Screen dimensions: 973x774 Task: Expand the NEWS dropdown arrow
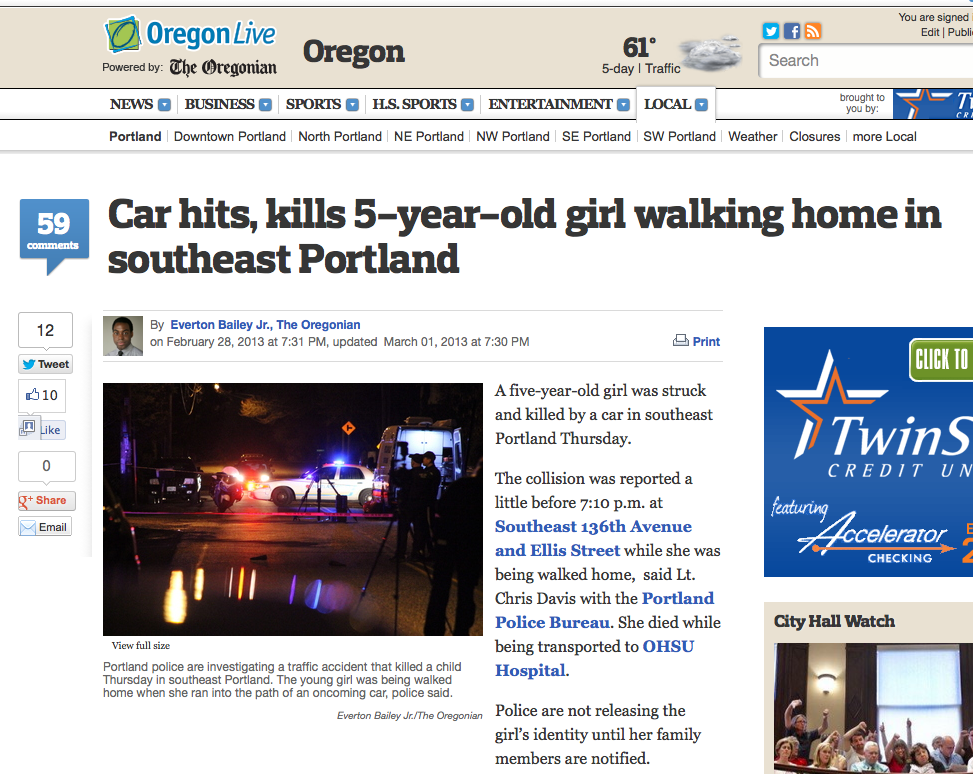(164, 105)
